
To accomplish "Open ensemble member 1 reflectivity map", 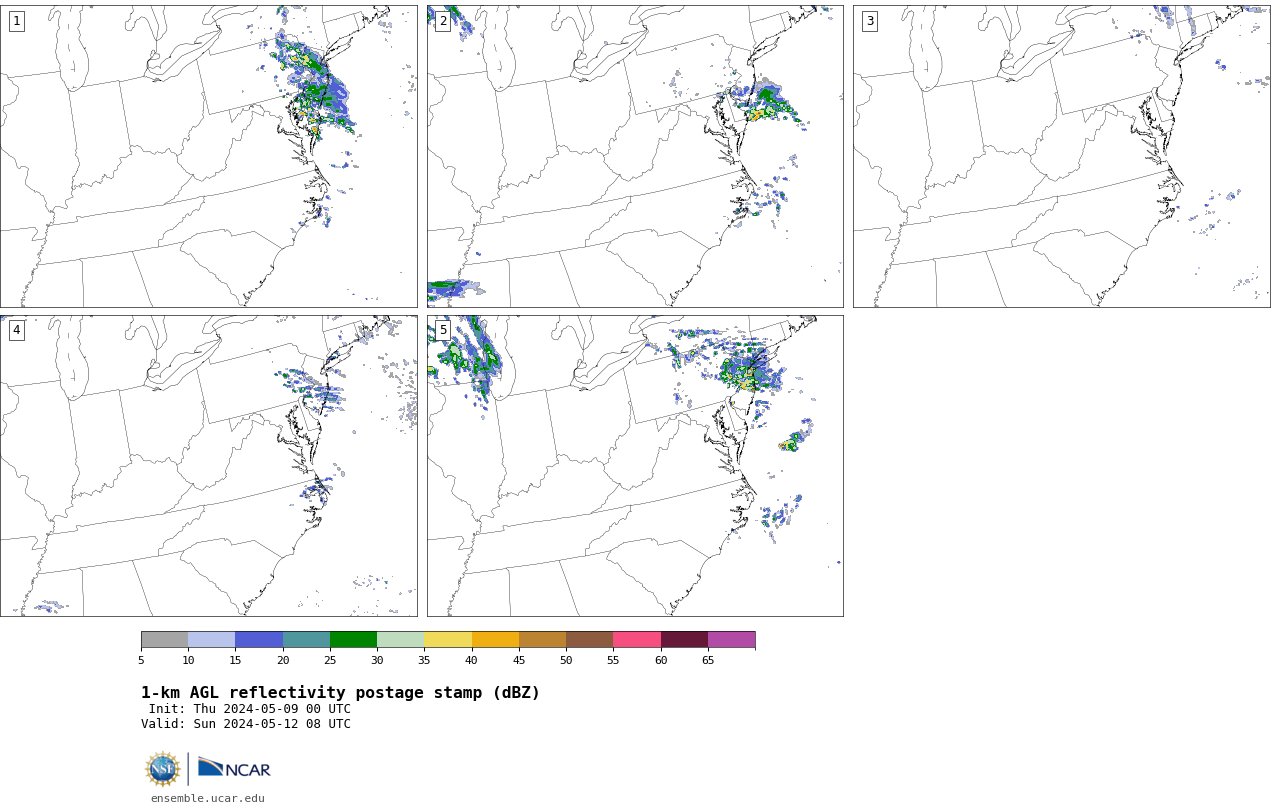I will tap(208, 156).
